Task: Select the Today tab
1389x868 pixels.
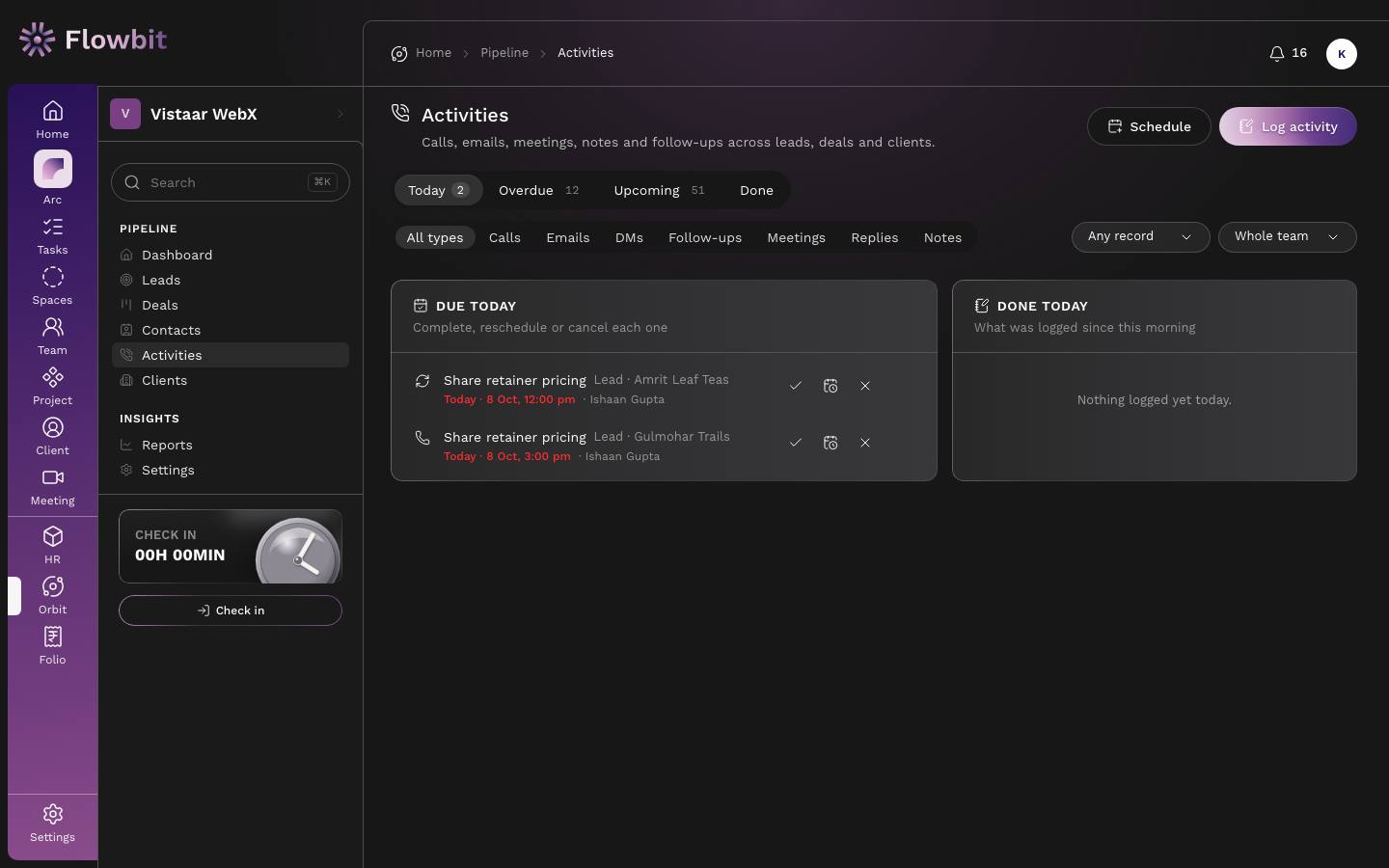Action: [438, 190]
